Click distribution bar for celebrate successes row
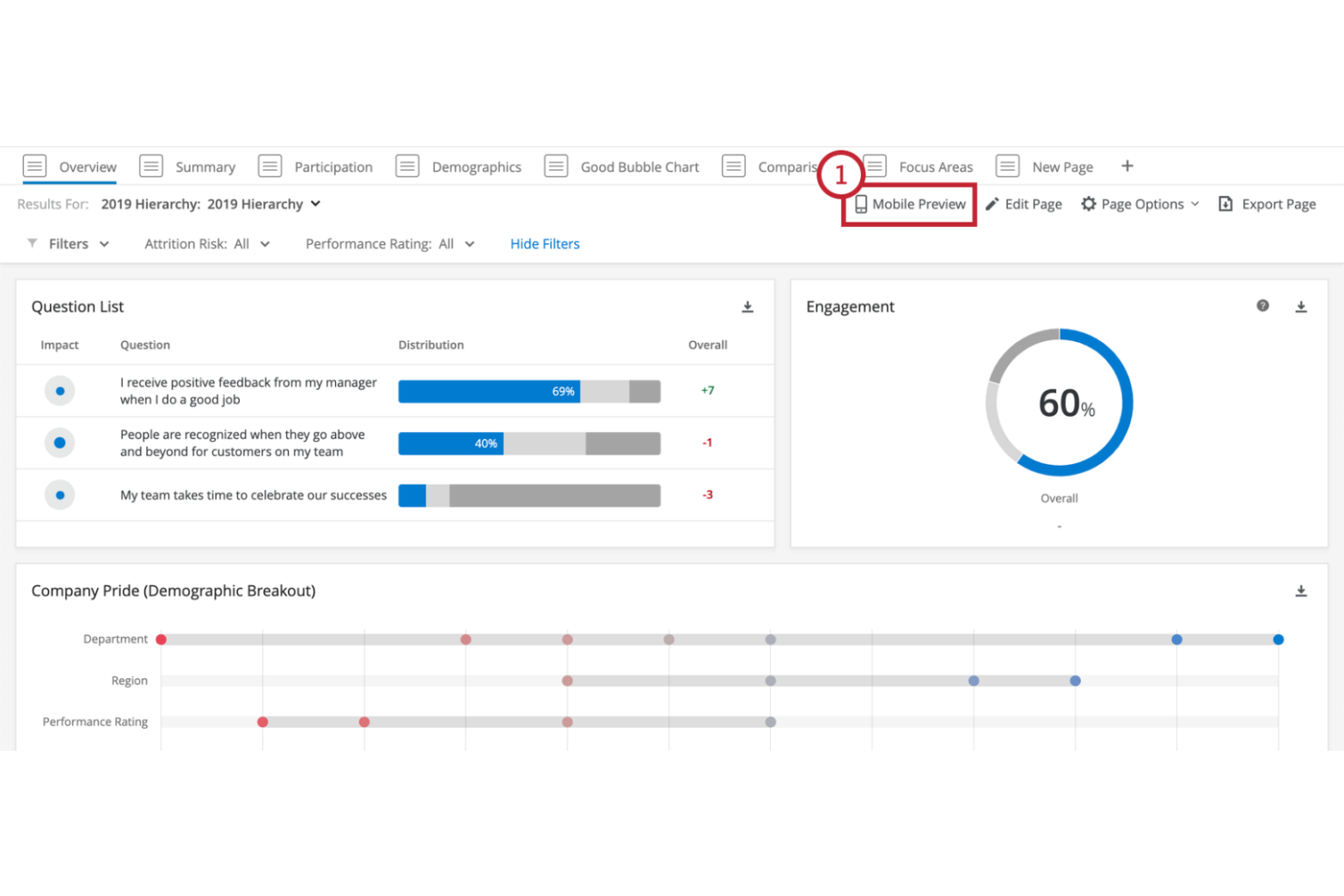 point(529,496)
